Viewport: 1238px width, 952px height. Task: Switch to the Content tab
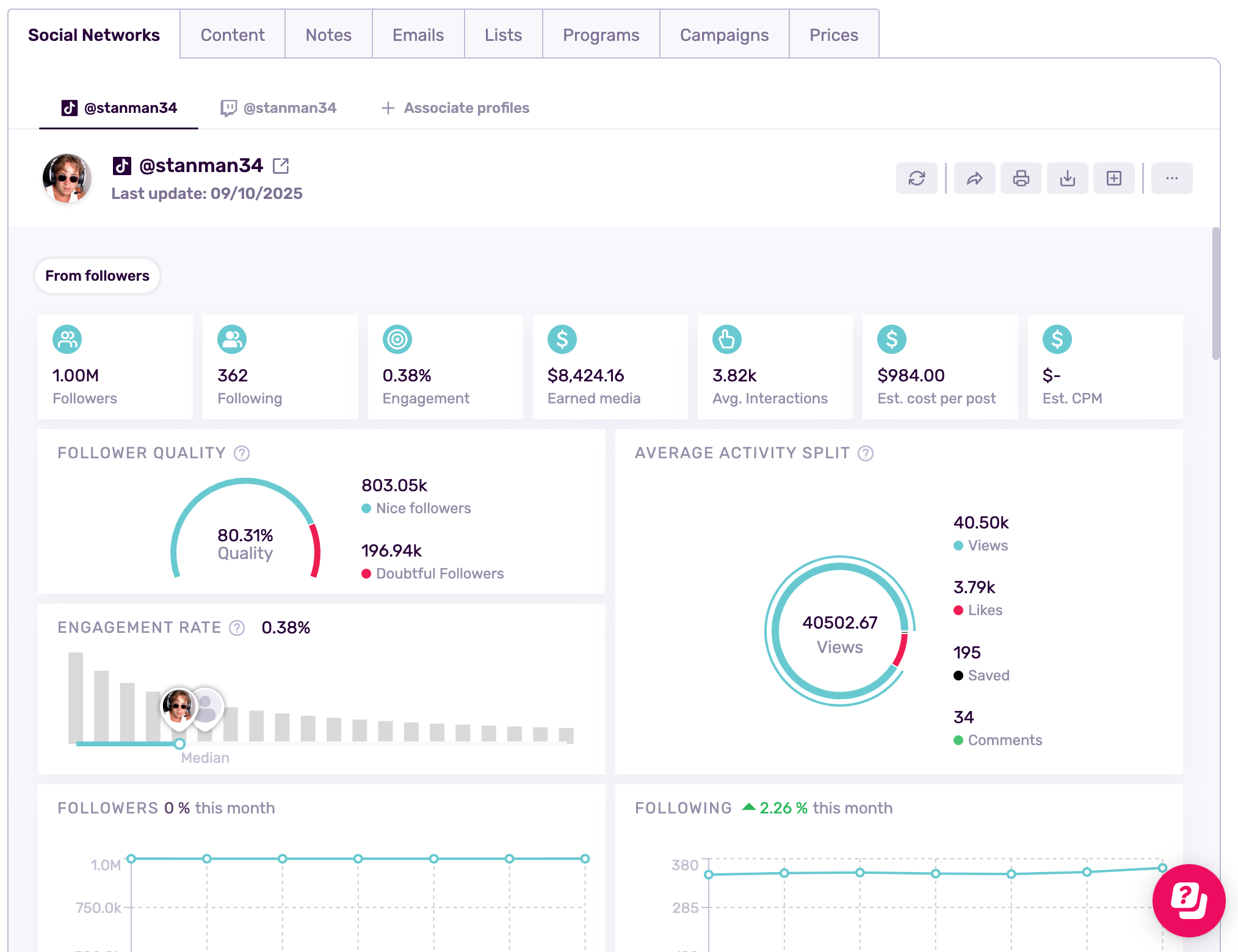(233, 35)
